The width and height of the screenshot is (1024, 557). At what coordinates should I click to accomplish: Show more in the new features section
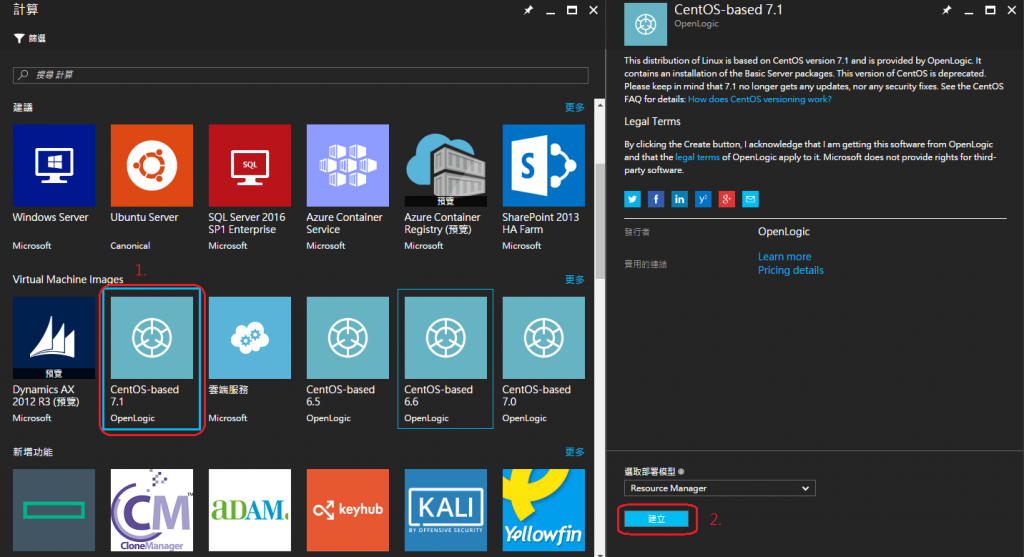[575, 452]
